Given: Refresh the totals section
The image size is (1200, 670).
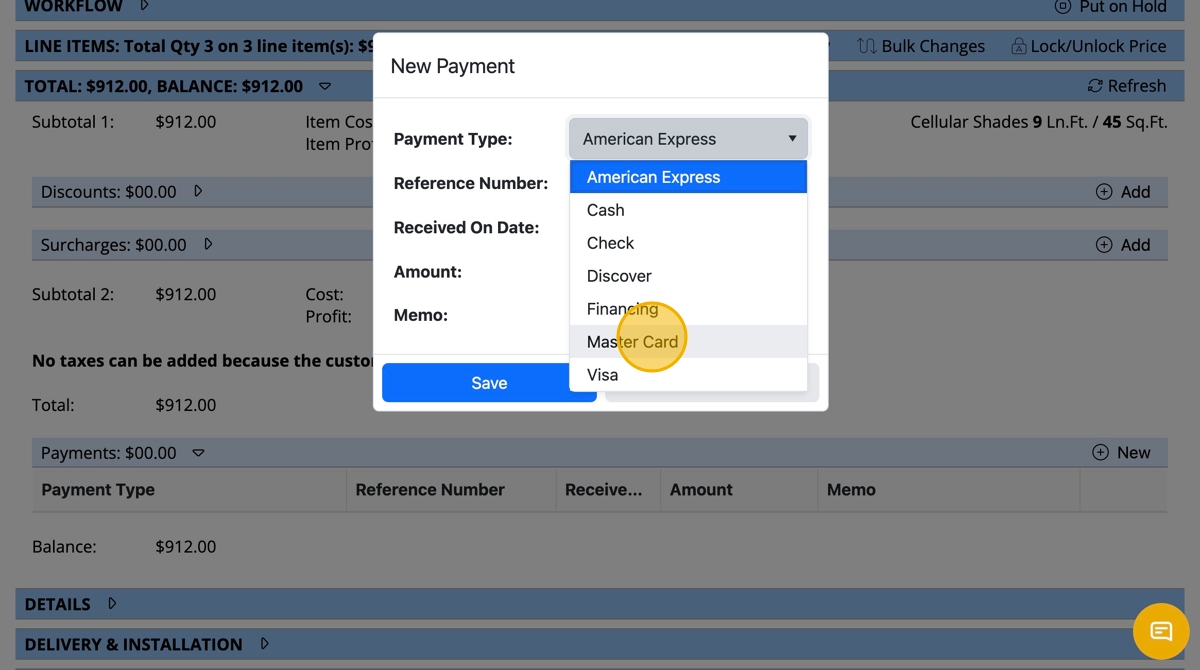Looking at the screenshot, I should click(x=1126, y=86).
